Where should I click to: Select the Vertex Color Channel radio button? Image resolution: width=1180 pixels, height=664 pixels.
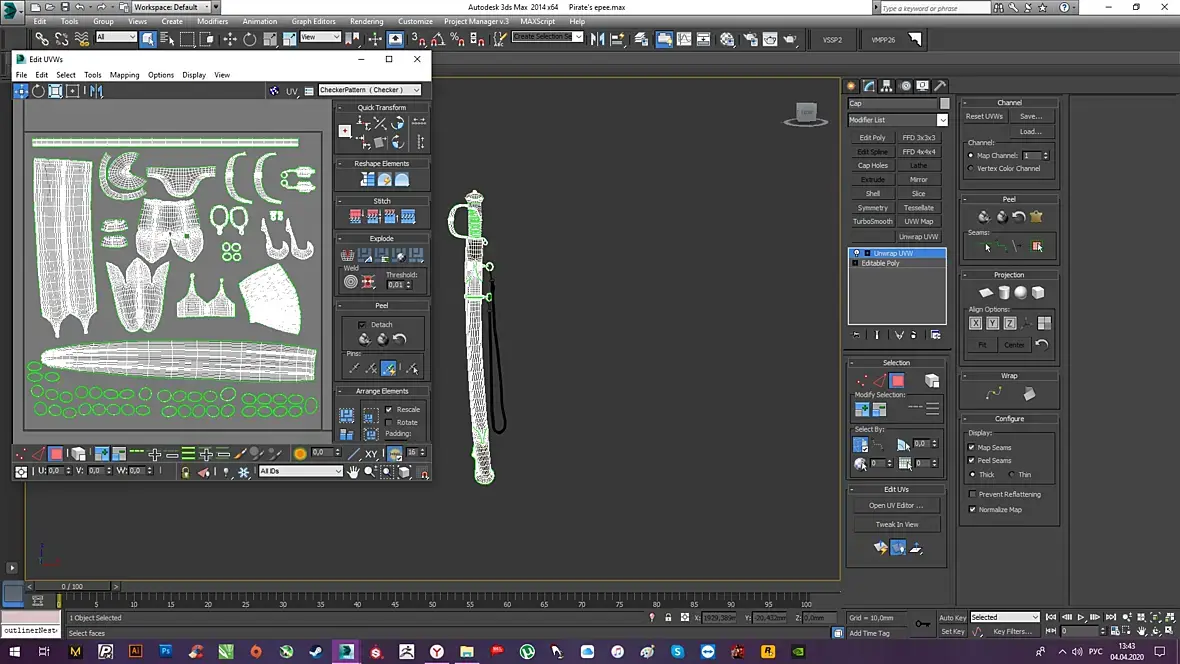(971, 168)
